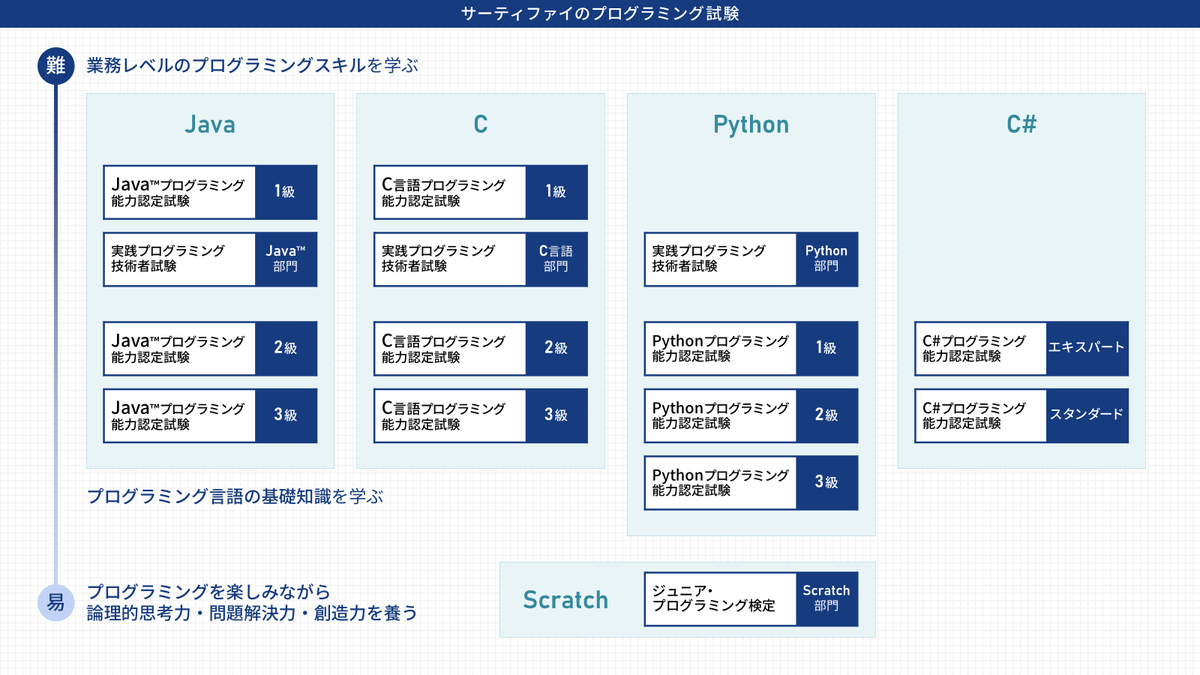Open the C言語プログラミング能力認定試験 1級 card

[x=481, y=192]
